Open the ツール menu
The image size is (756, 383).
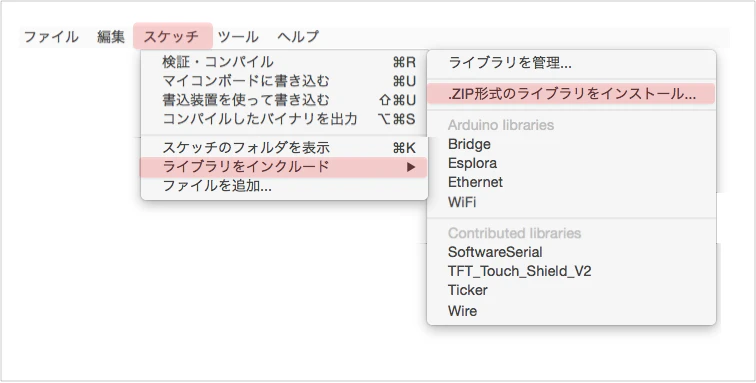pyautogui.click(x=238, y=37)
